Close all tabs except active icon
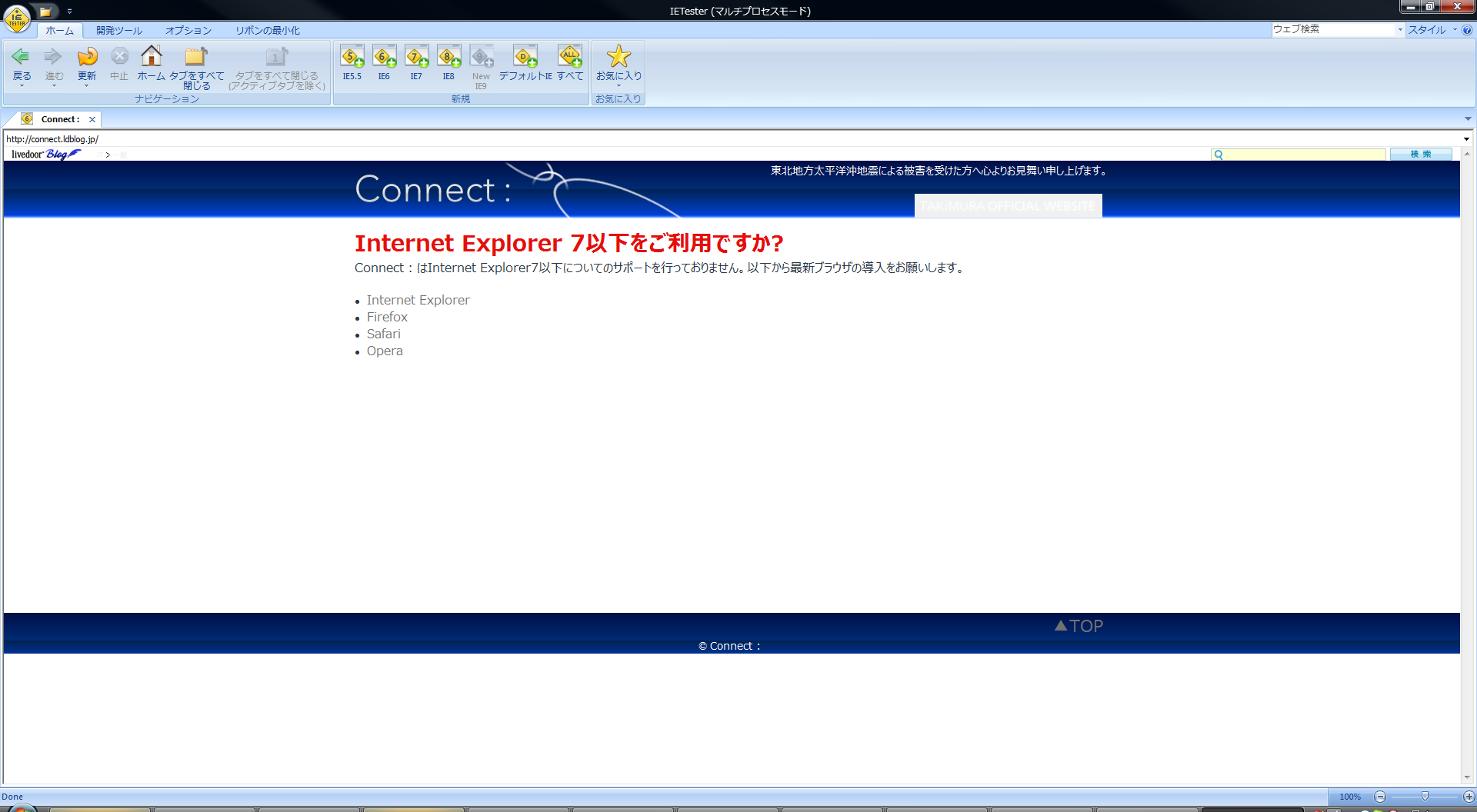Image resolution: width=1477 pixels, height=812 pixels. [277, 57]
